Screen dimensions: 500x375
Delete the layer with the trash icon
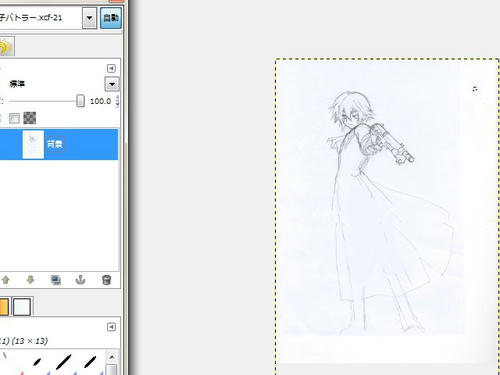[106, 280]
